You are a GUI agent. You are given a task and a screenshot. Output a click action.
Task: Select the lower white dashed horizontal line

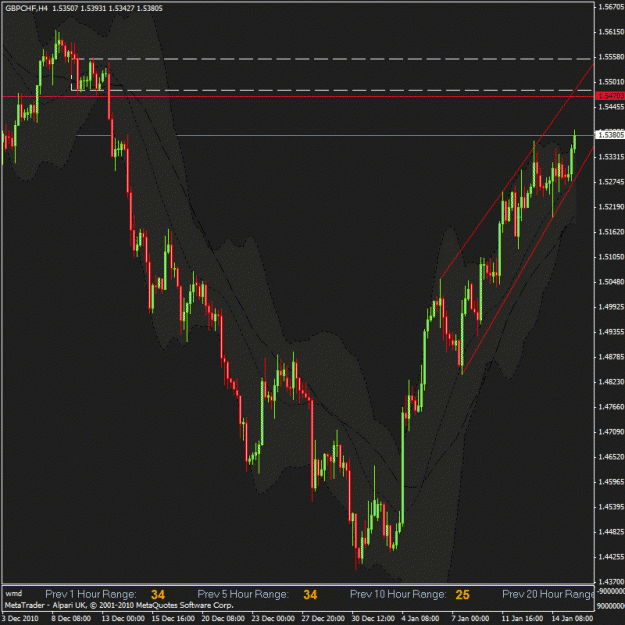coord(332,90)
